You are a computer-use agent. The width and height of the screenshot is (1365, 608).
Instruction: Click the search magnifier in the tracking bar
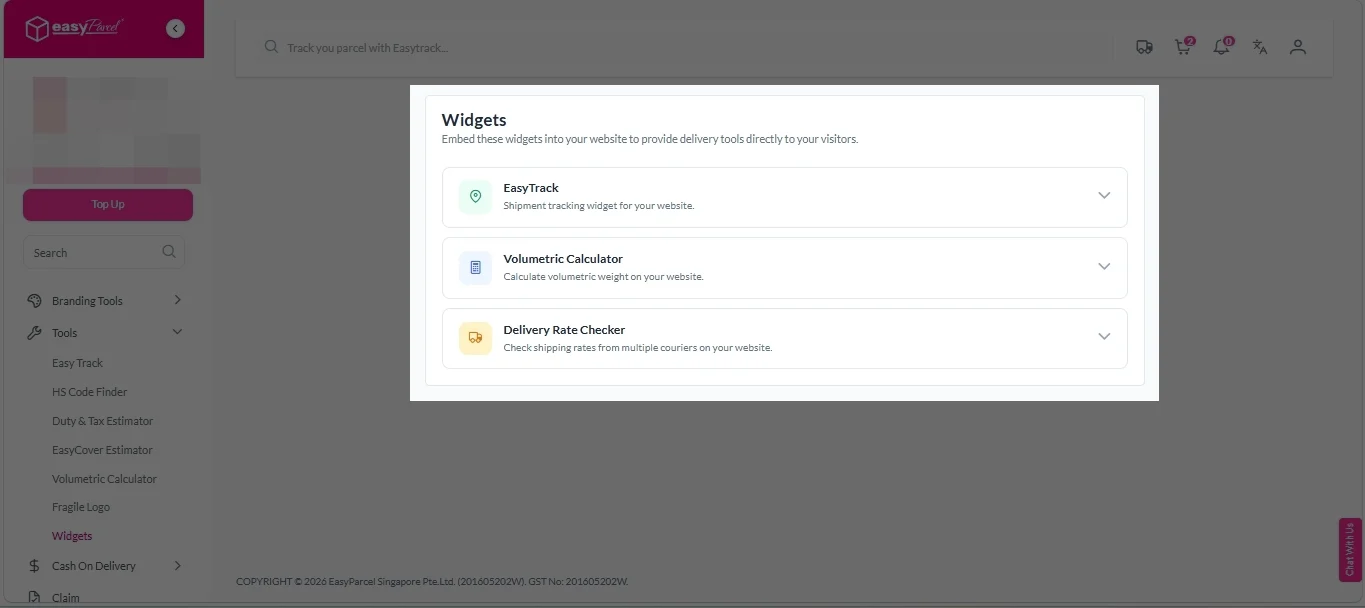pyautogui.click(x=271, y=47)
